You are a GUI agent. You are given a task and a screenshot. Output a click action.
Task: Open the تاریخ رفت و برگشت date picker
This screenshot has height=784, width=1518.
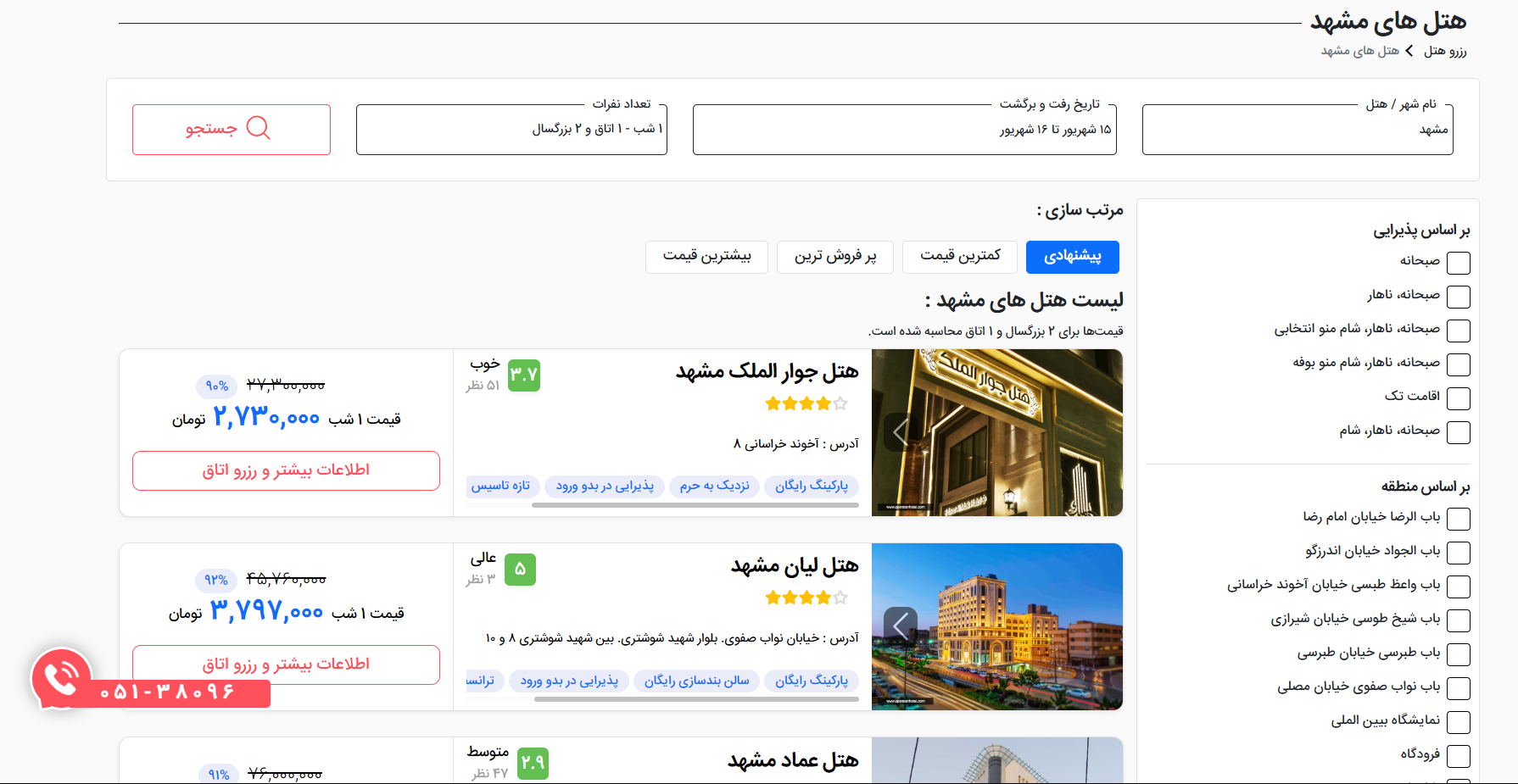(904, 130)
